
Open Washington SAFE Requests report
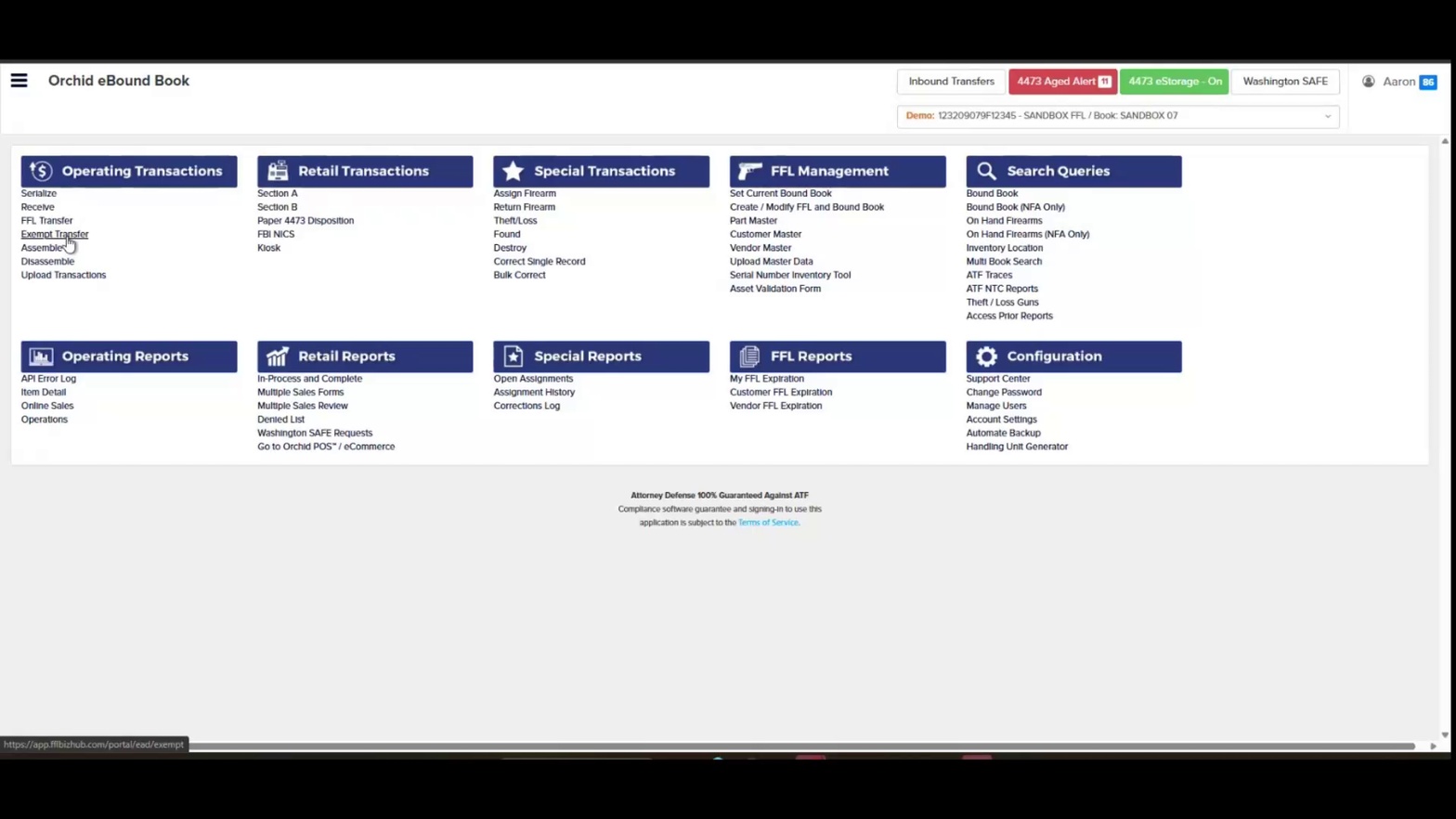pos(315,433)
